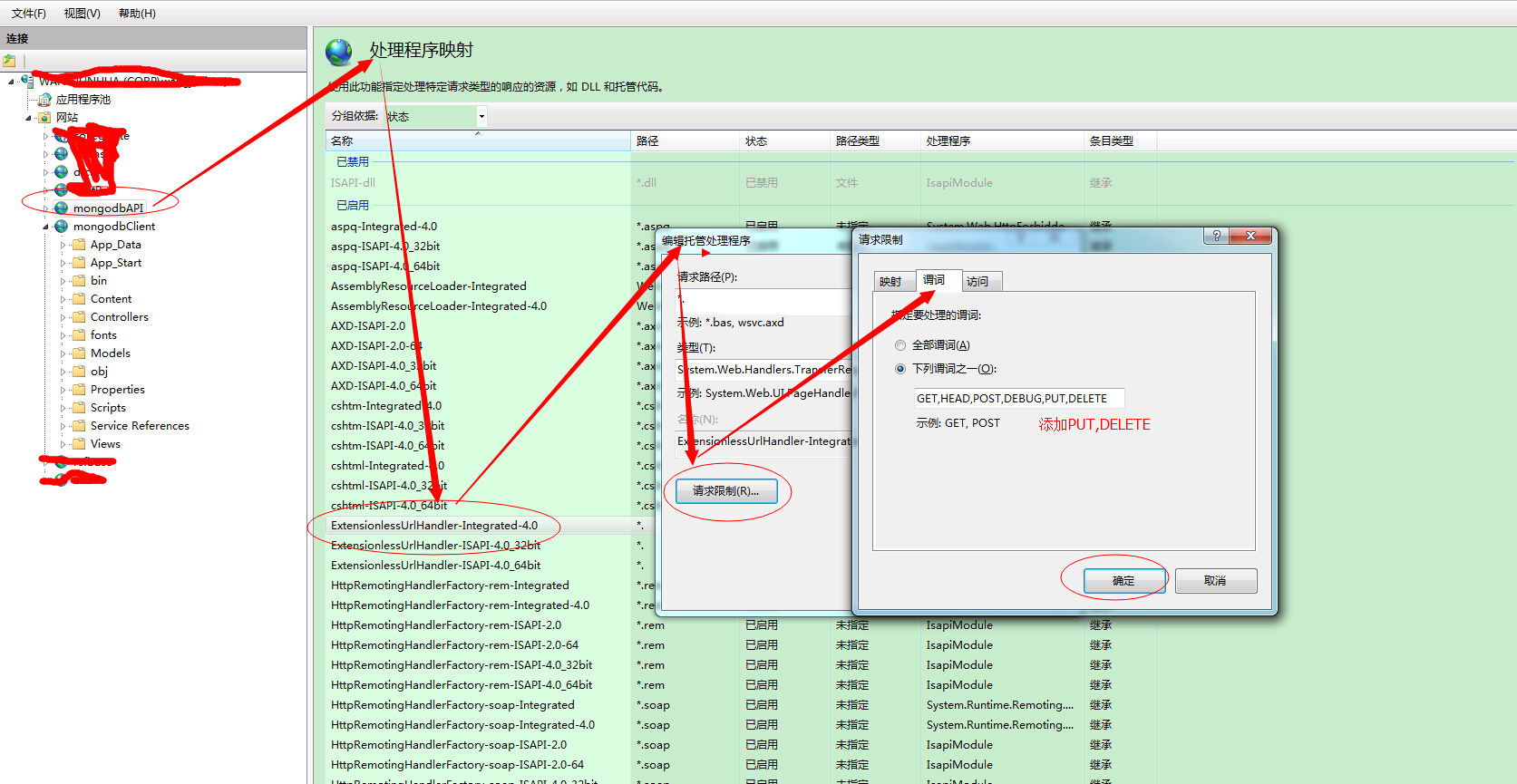Click the Content folder icon
The width and height of the screenshot is (1517, 784).
point(79,299)
